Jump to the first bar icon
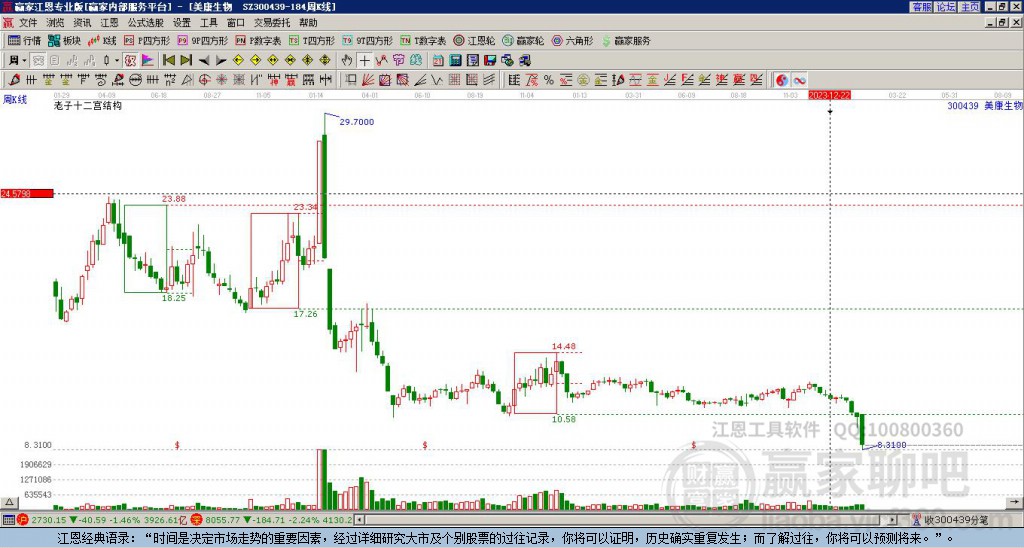This screenshot has width=1024, height=548. click(168, 61)
